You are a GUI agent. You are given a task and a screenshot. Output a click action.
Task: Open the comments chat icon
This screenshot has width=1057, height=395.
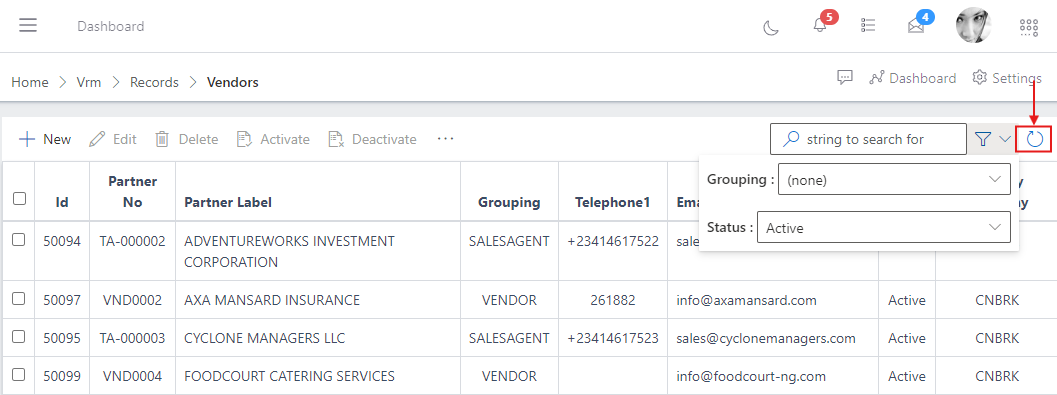845,78
